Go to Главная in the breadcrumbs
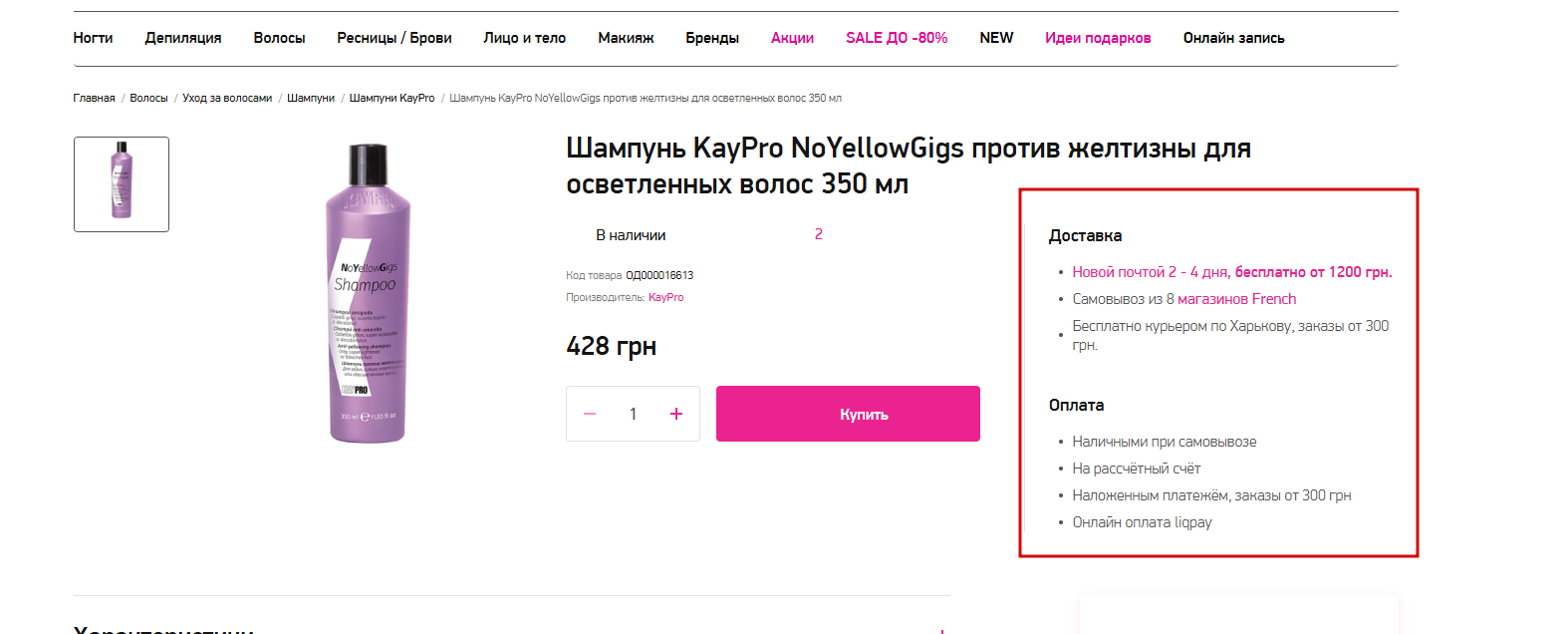 [94, 98]
